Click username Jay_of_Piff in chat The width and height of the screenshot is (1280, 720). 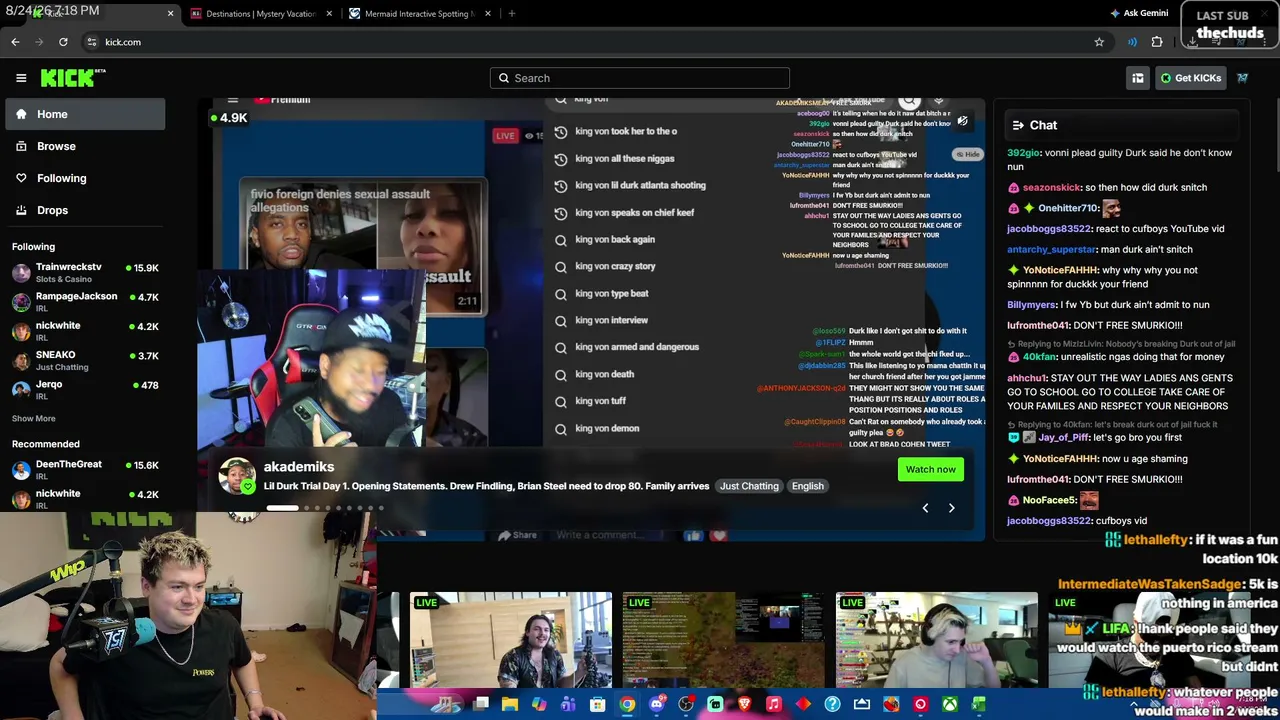[1064, 437]
